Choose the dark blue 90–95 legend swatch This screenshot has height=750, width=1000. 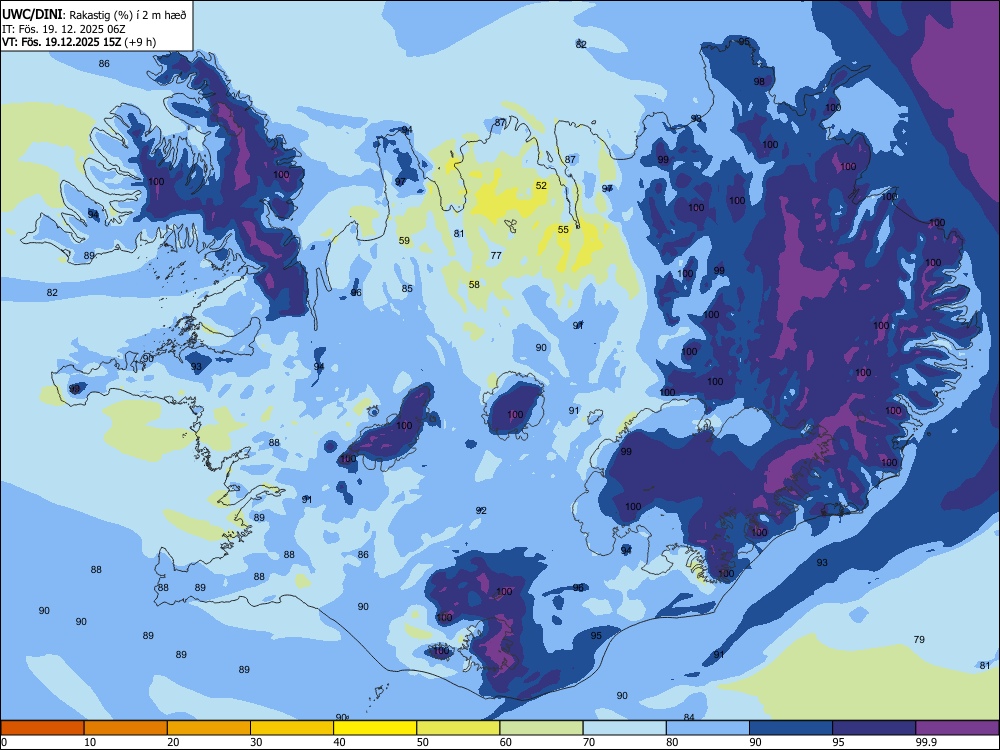[x=791, y=728]
